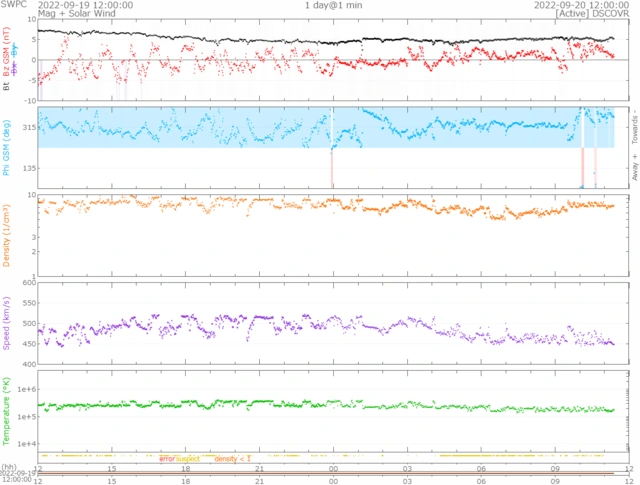Click the Density (1/cm³) axis label
640x485 pixels.
tap(7, 235)
